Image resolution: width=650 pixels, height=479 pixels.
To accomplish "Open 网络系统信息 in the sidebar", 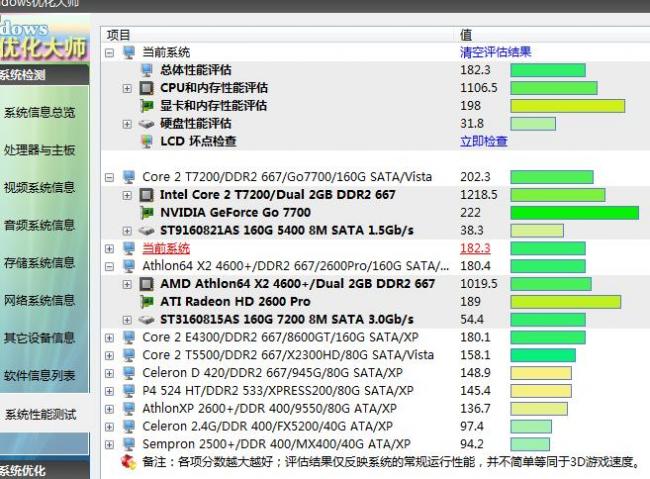I will 40,300.
